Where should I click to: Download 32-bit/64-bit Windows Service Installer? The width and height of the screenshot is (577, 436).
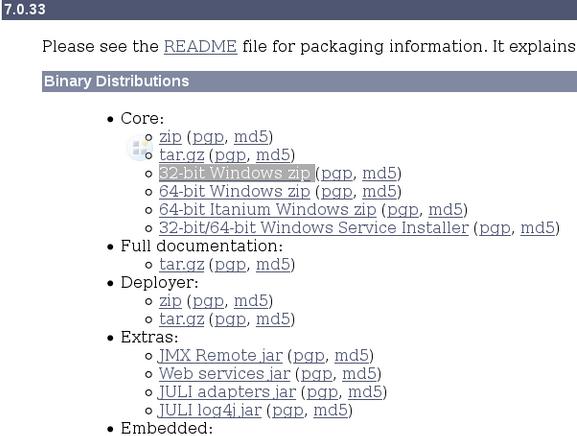tap(314, 228)
